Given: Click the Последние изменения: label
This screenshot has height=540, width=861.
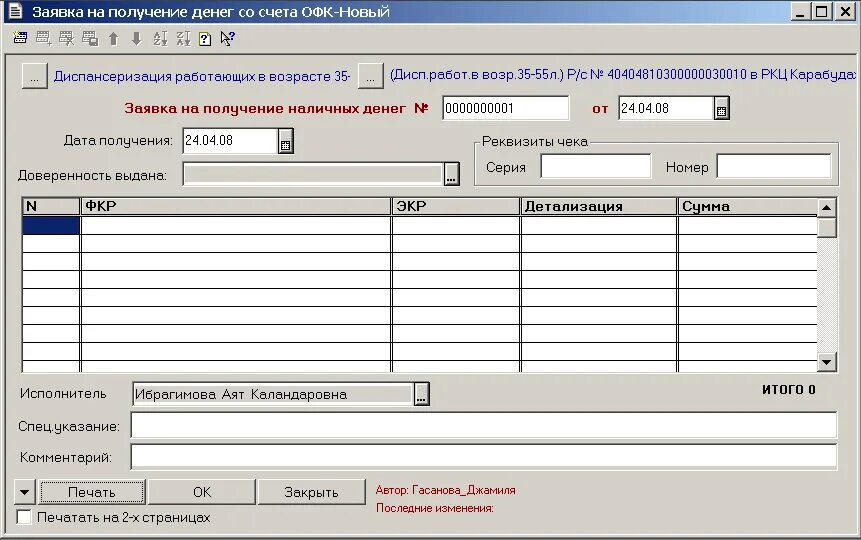Looking at the screenshot, I should (435, 508).
